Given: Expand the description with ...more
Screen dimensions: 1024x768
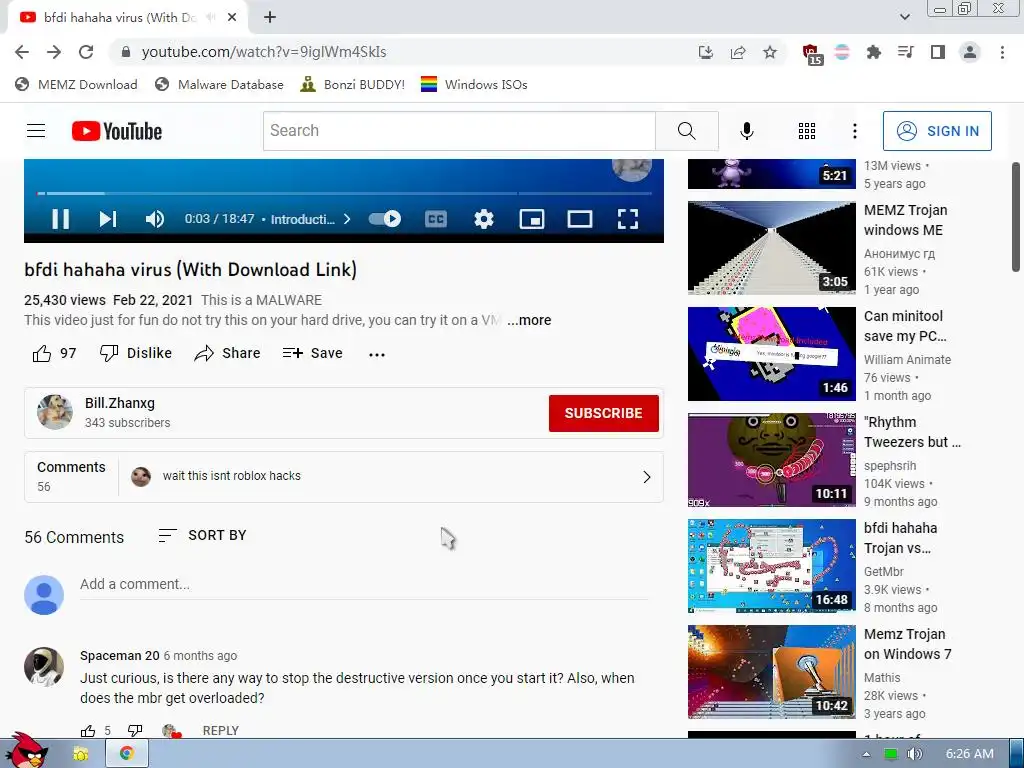Looking at the screenshot, I should click(529, 320).
